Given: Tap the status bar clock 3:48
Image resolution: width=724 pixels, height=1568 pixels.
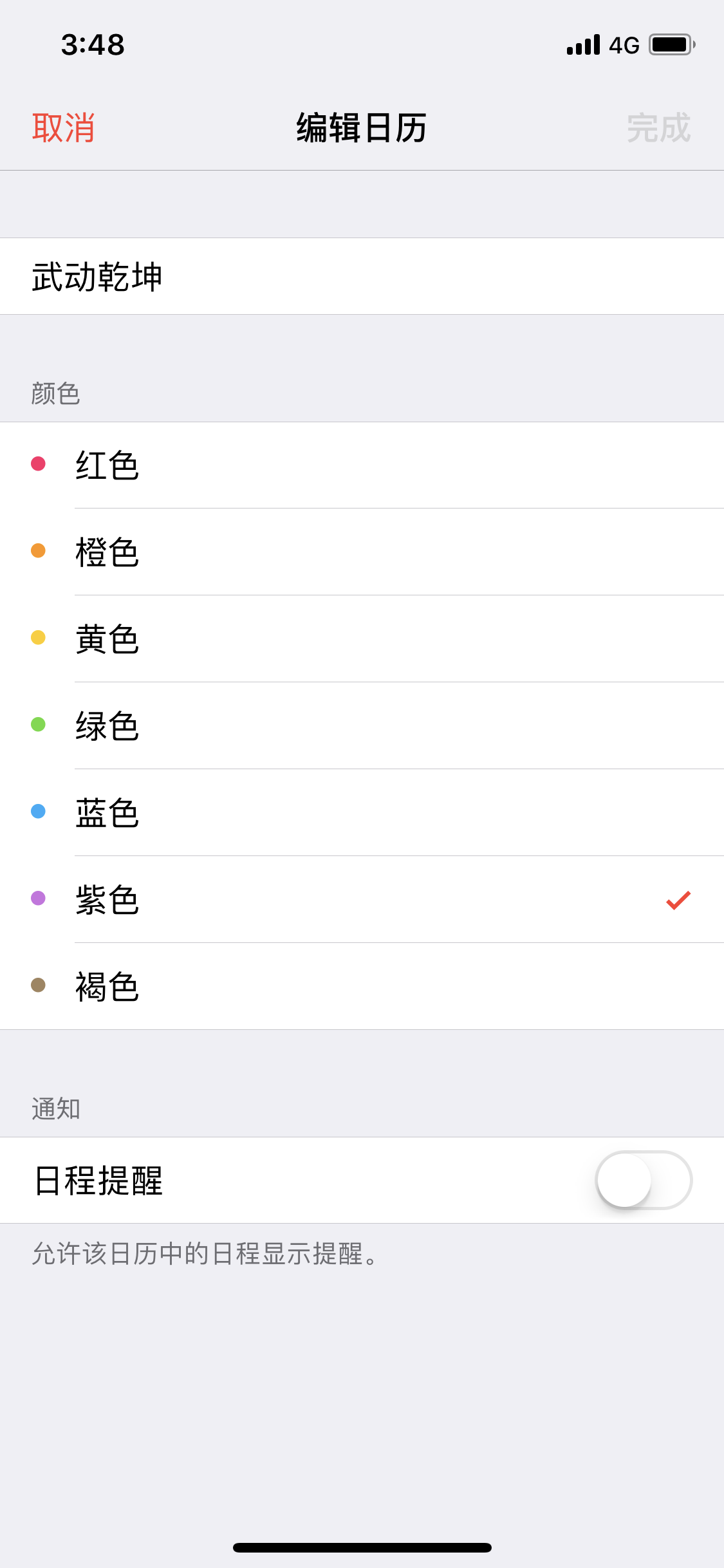Looking at the screenshot, I should pyautogui.click(x=93, y=45).
